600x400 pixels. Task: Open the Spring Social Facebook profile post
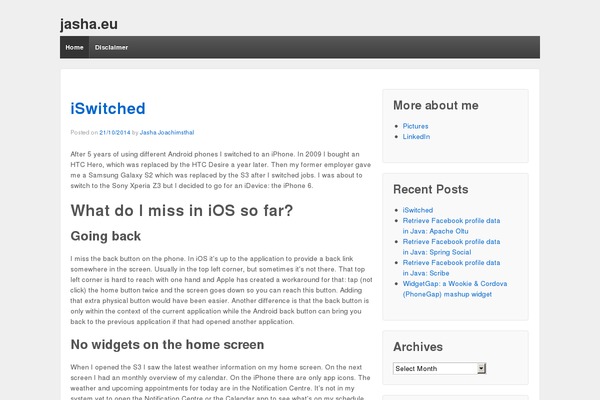(452, 247)
